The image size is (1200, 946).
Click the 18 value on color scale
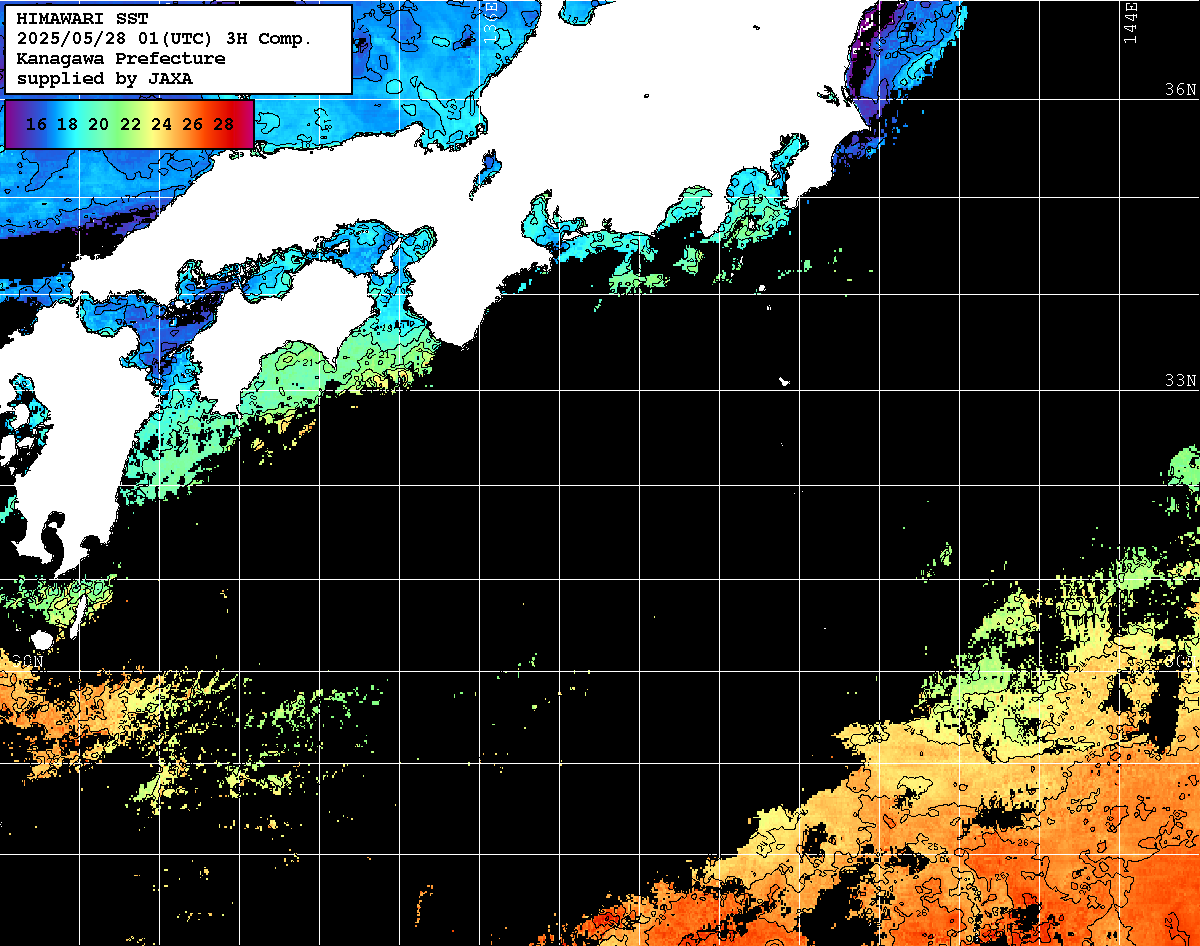click(x=67, y=124)
